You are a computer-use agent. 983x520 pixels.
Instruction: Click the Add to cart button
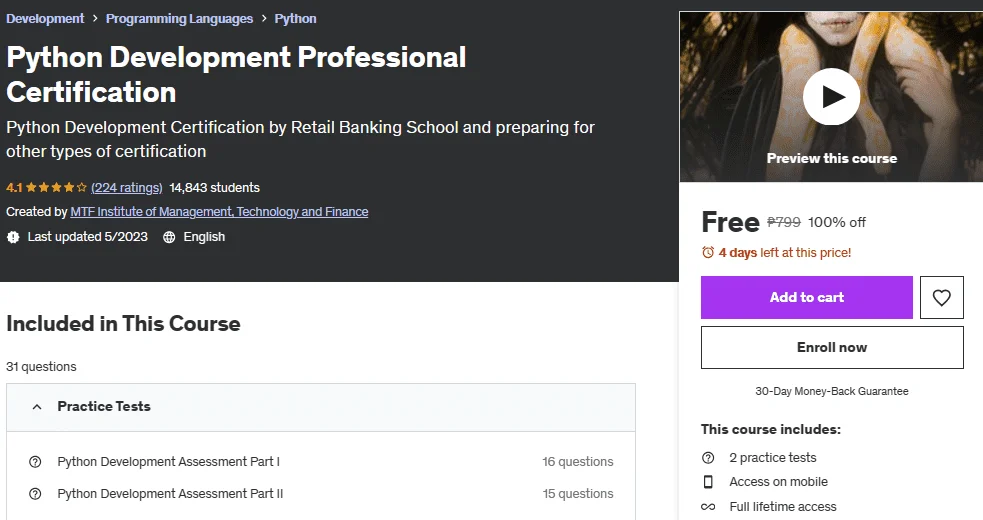pos(807,297)
